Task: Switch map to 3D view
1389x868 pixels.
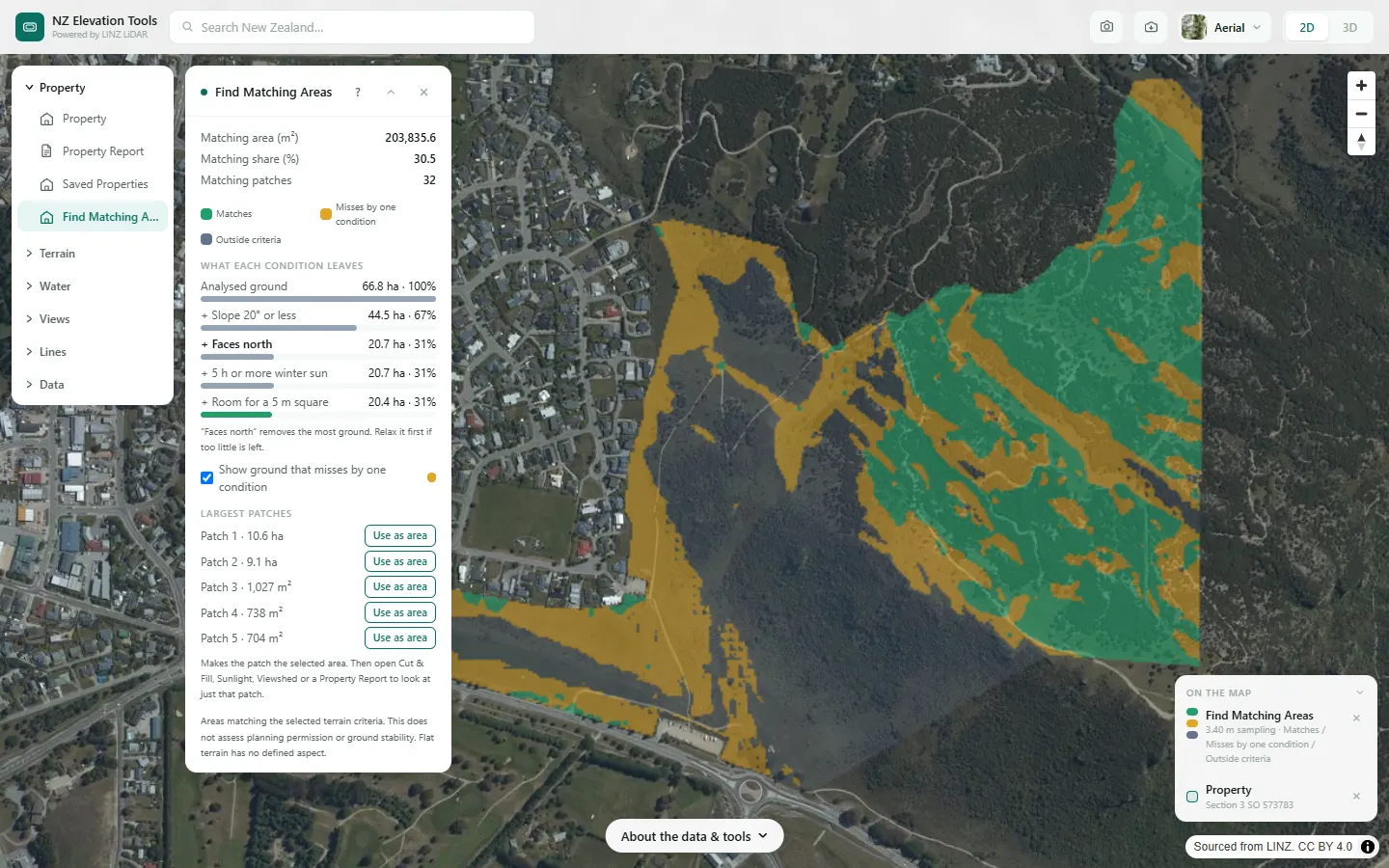Action: point(1349,27)
